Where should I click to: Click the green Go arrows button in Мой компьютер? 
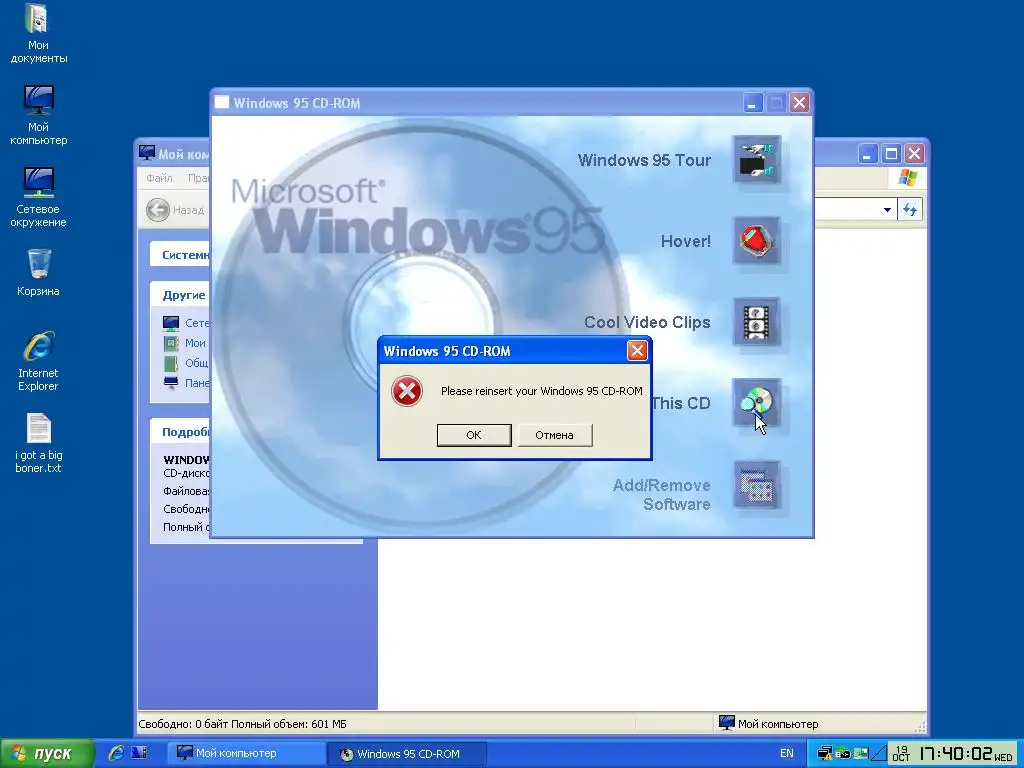click(910, 210)
